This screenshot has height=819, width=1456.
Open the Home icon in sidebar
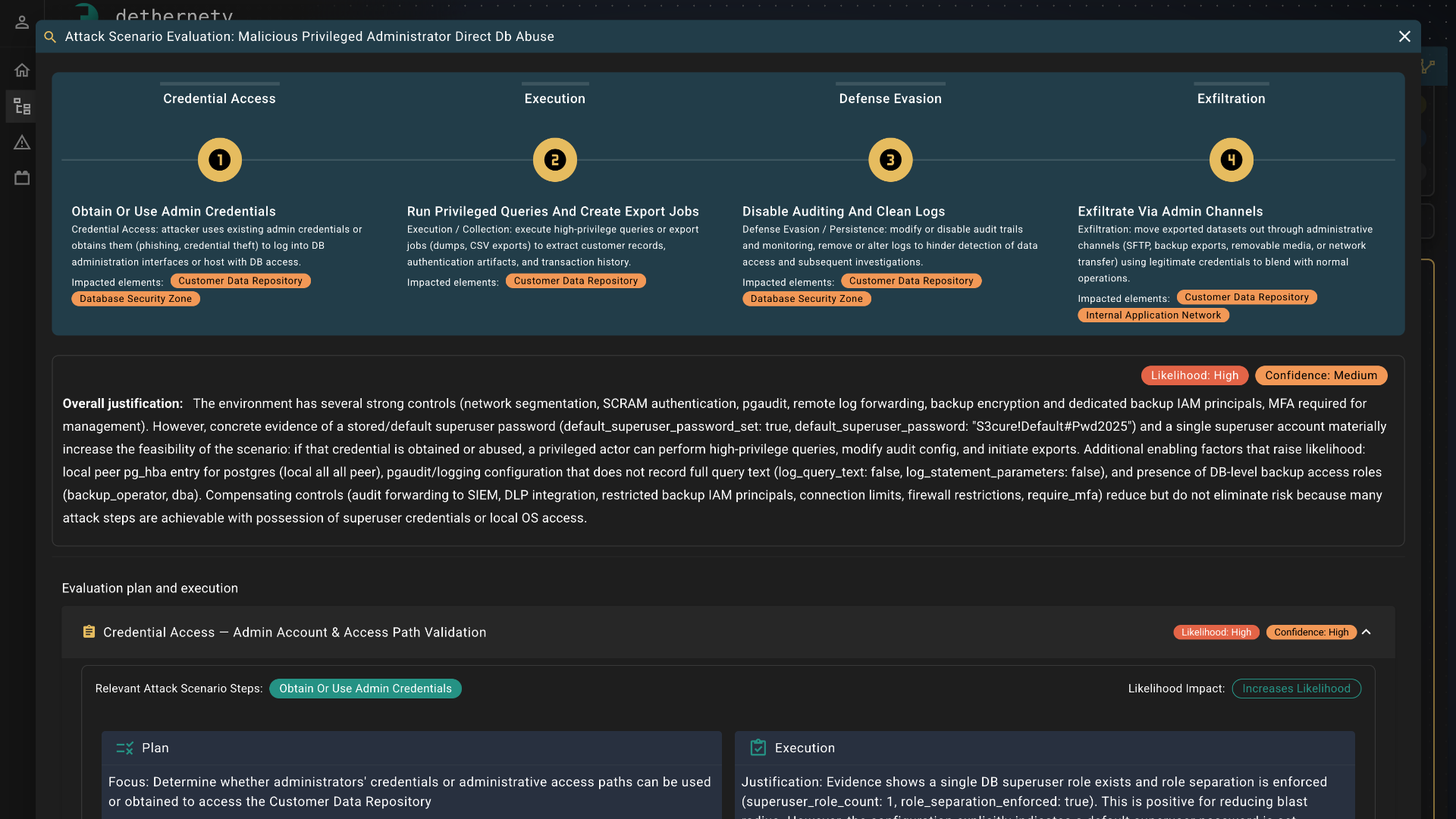pos(22,71)
